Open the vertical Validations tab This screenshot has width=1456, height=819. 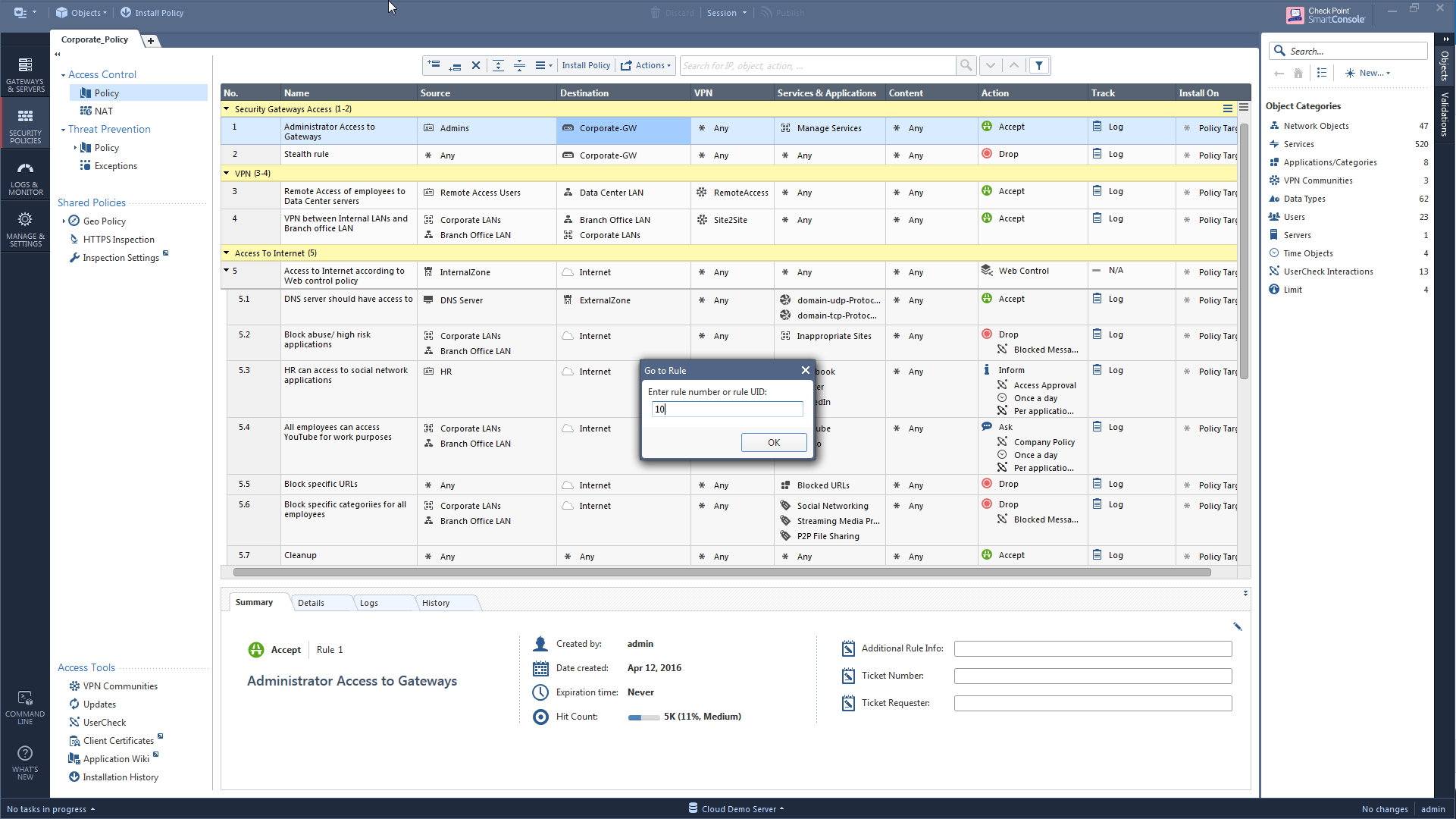coord(1445,114)
